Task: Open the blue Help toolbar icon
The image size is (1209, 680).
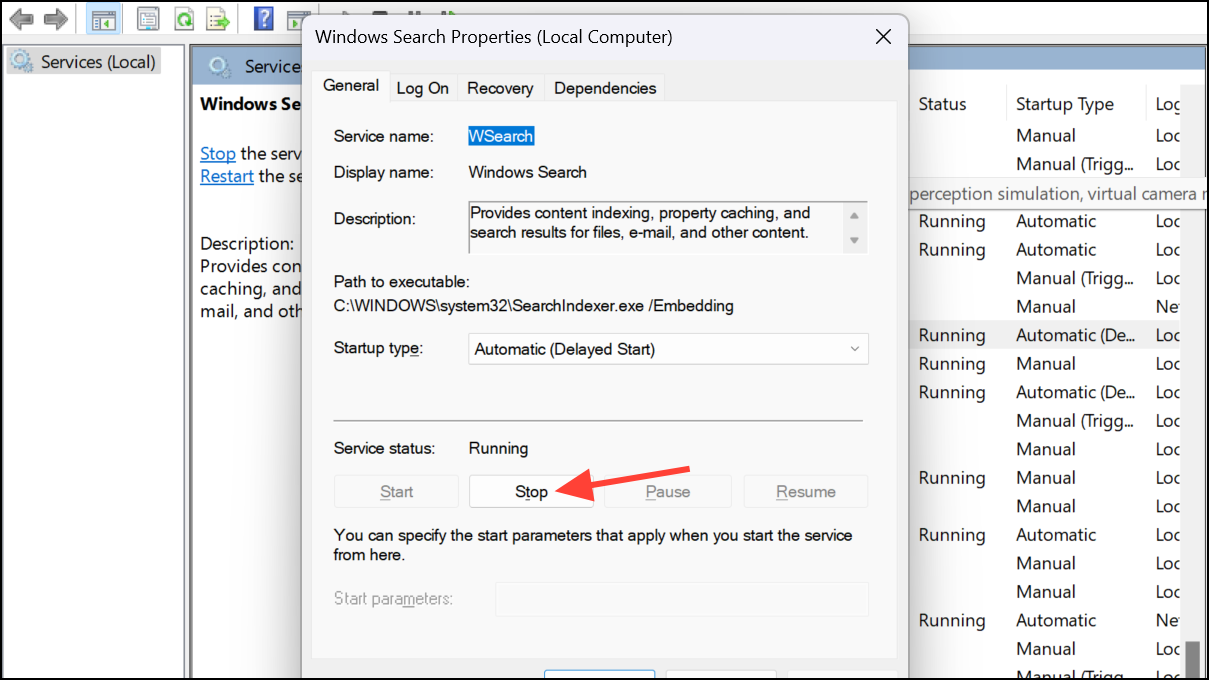Action: pyautogui.click(x=263, y=18)
